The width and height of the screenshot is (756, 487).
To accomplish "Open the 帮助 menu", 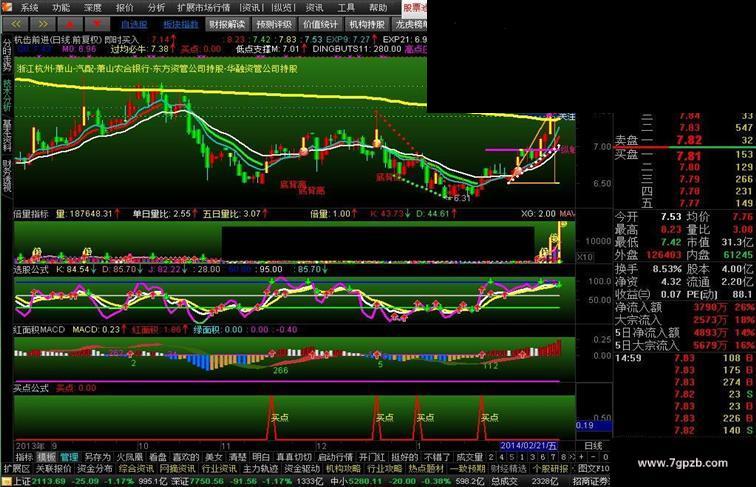I will [x=378, y=8].
